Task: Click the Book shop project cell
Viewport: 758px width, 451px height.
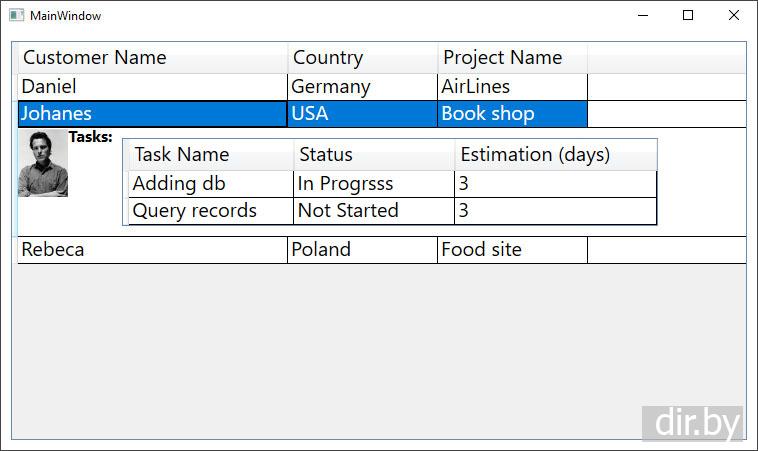Action: pos(488,114)
